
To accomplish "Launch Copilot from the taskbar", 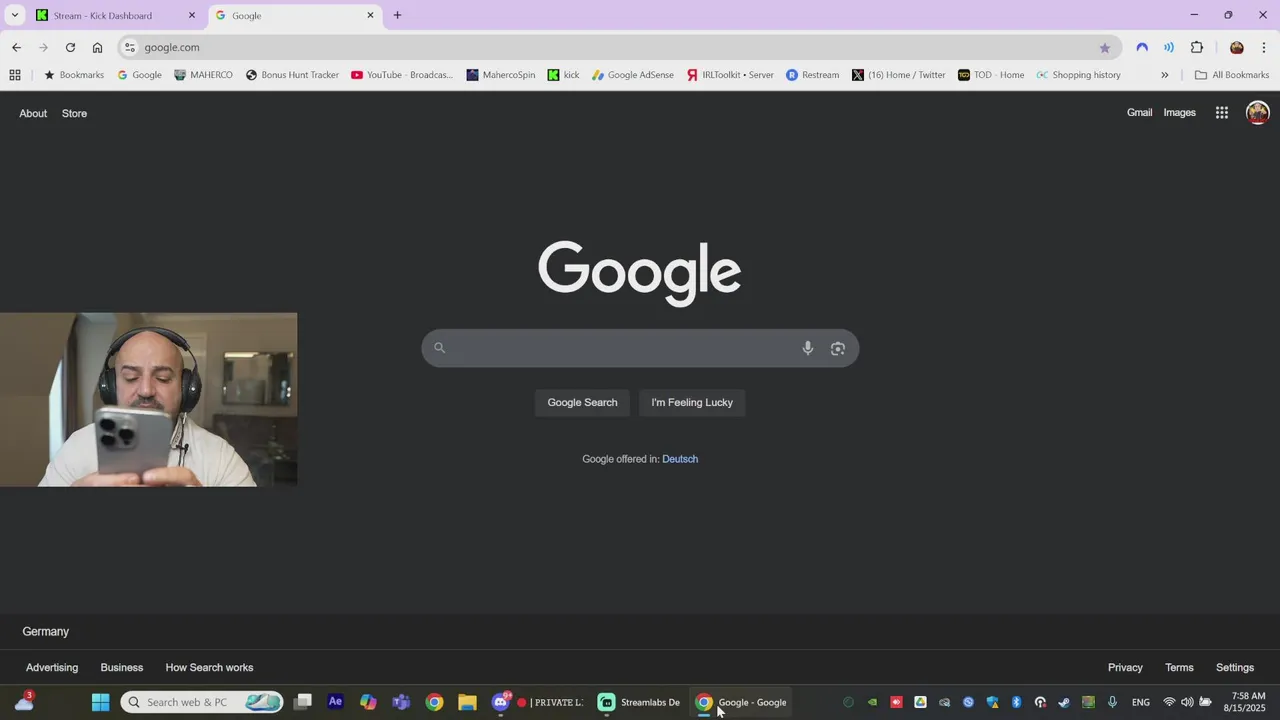I will [x=368, y=702].
